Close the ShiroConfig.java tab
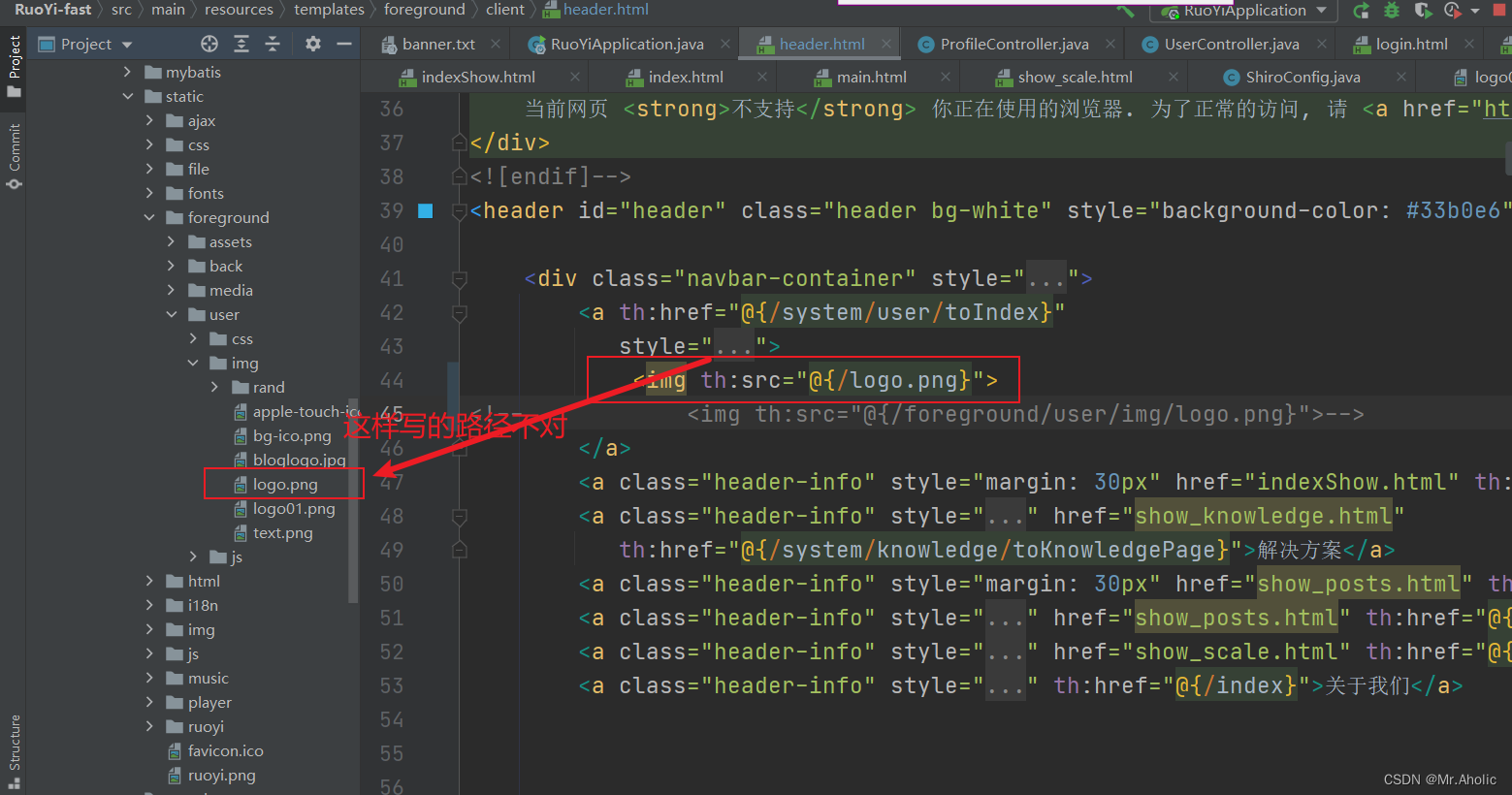The image size is (1512, 795). click(x=1401, y=77)
